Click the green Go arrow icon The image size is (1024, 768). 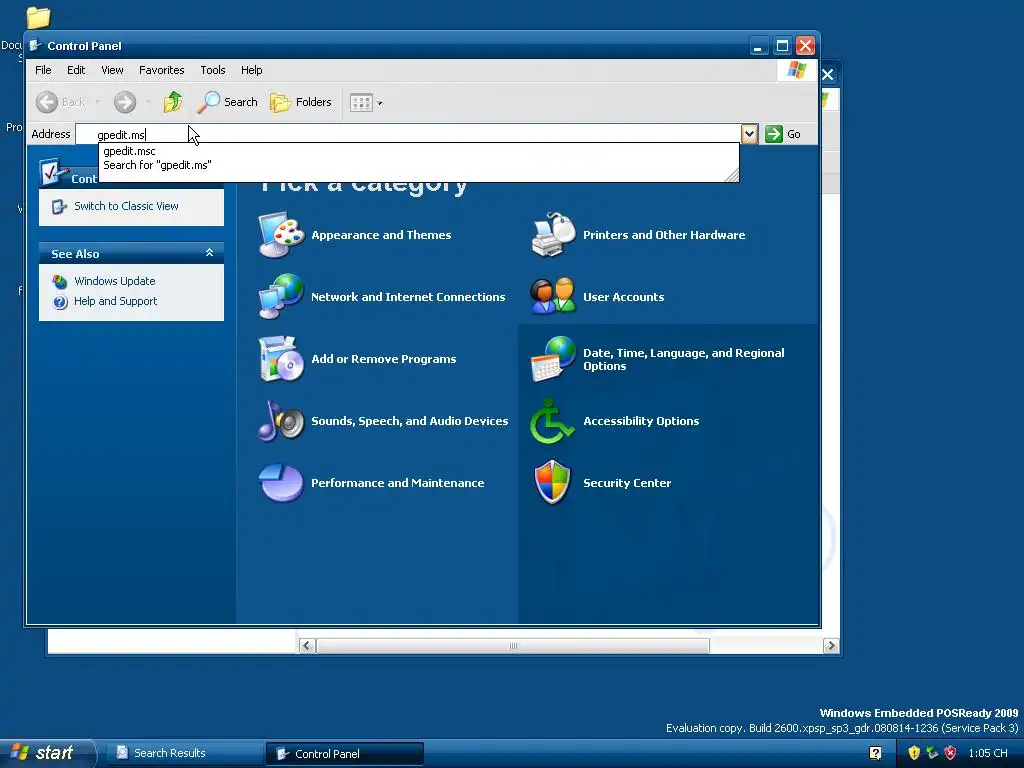point(774,134)
